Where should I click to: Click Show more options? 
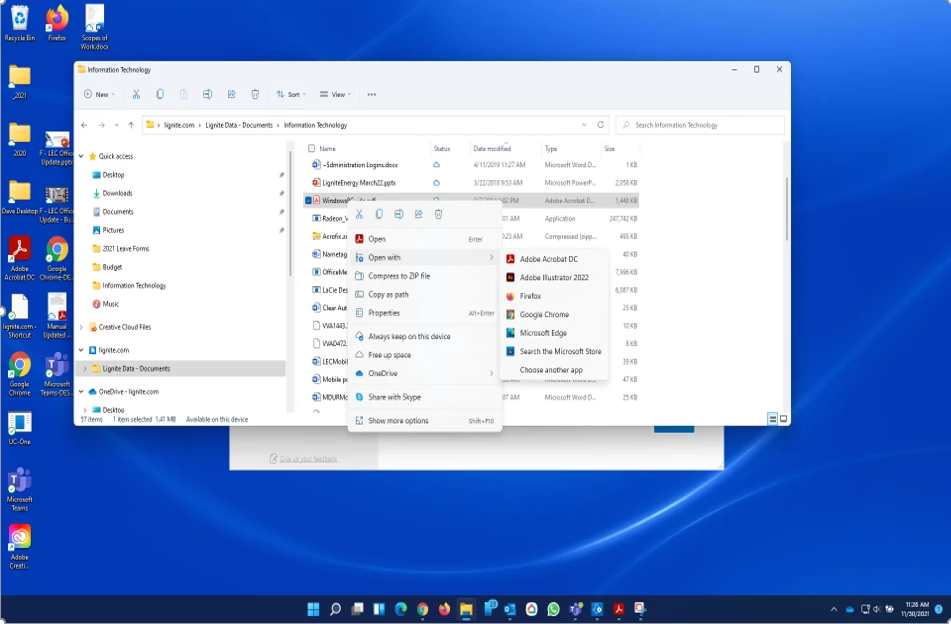(425, 421)
